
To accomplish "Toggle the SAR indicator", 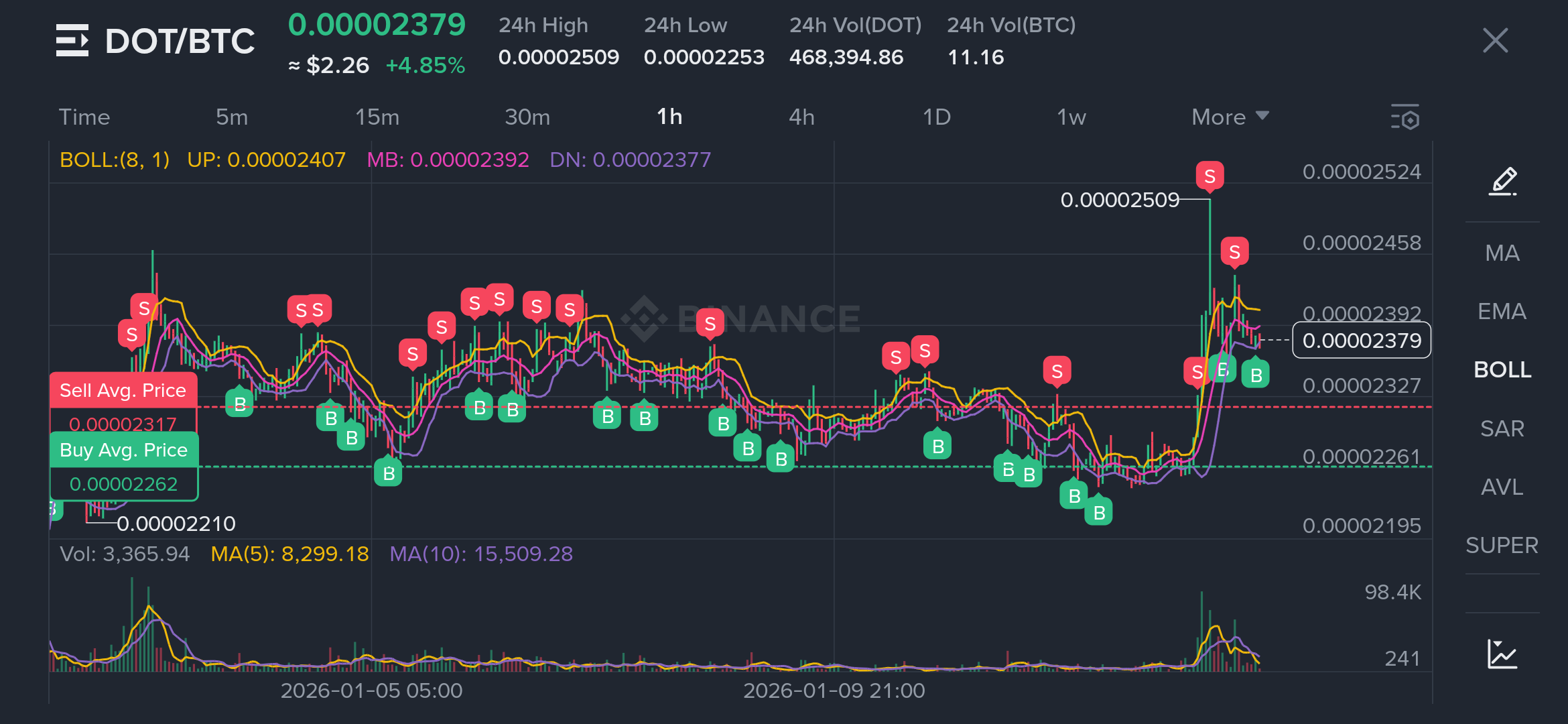I will point(1502,428).
